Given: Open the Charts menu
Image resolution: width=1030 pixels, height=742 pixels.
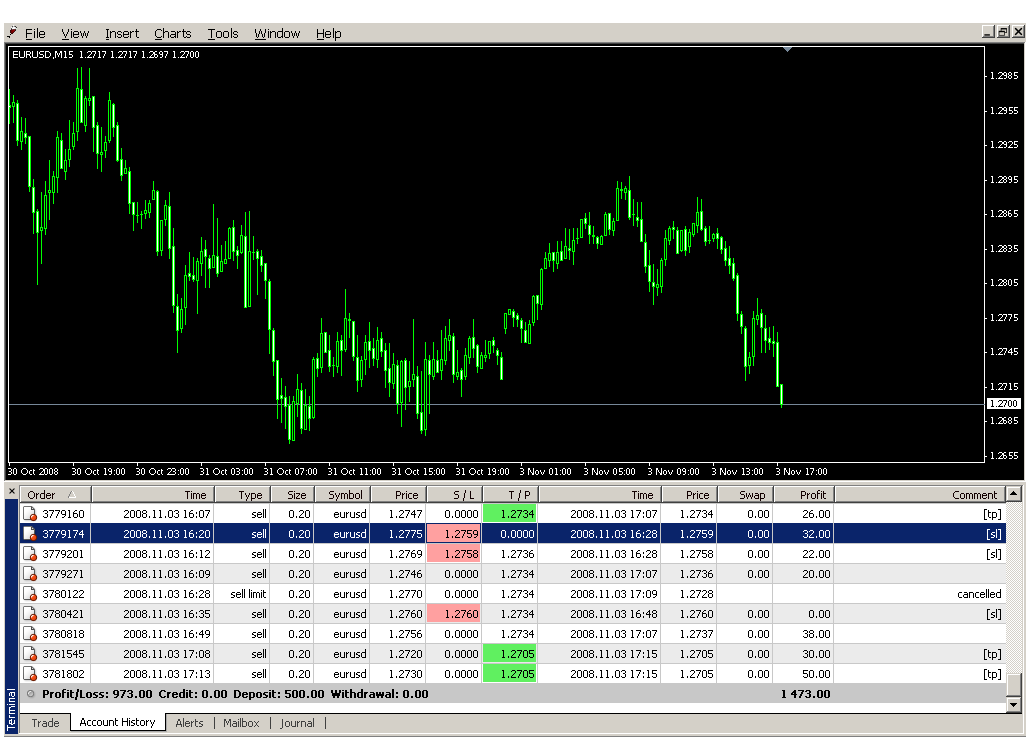Looking at the screenshot, I should 172,34.
